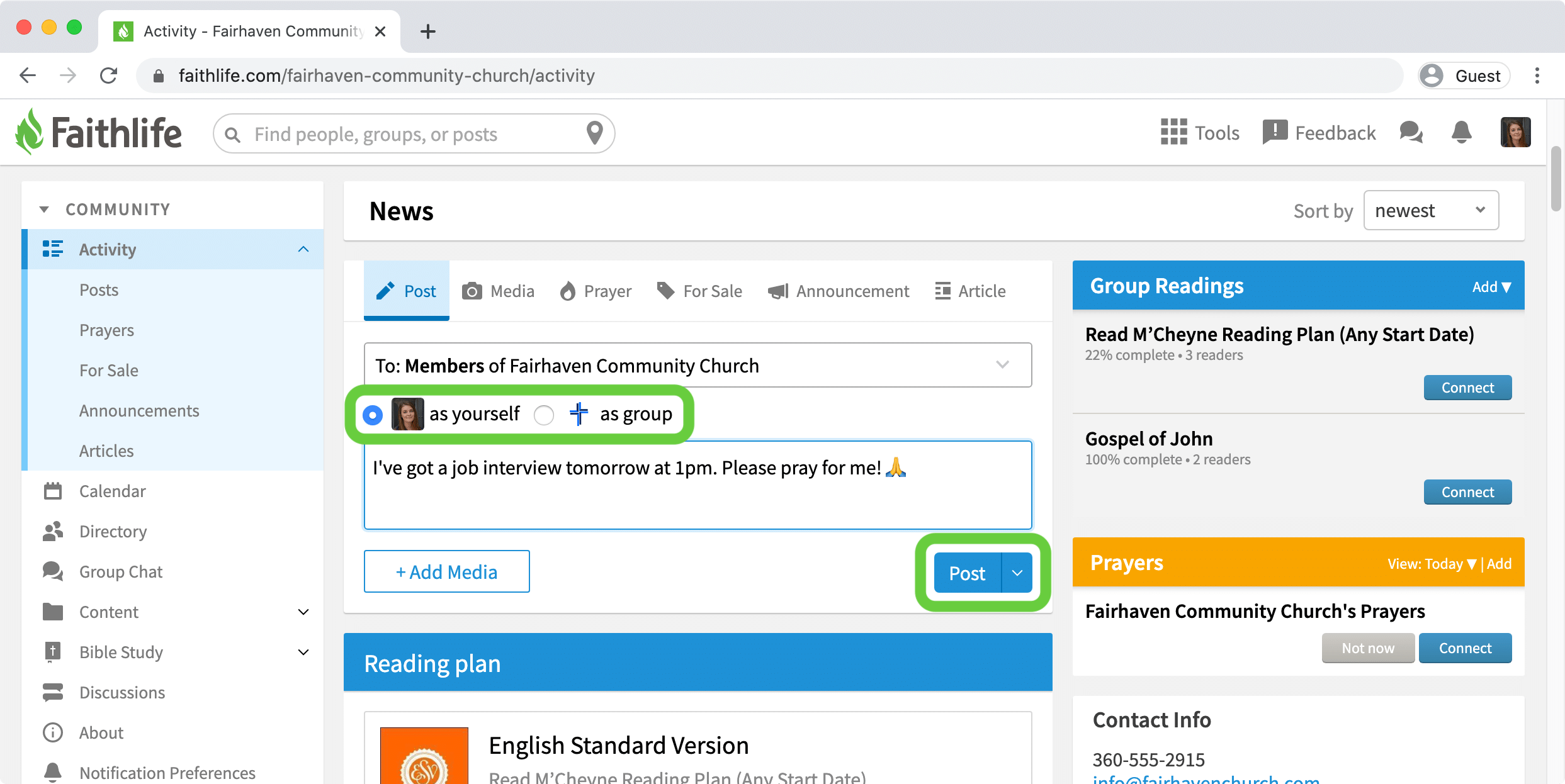Click the search magnifier icon

pyautogui.click(x=232, y=135)
